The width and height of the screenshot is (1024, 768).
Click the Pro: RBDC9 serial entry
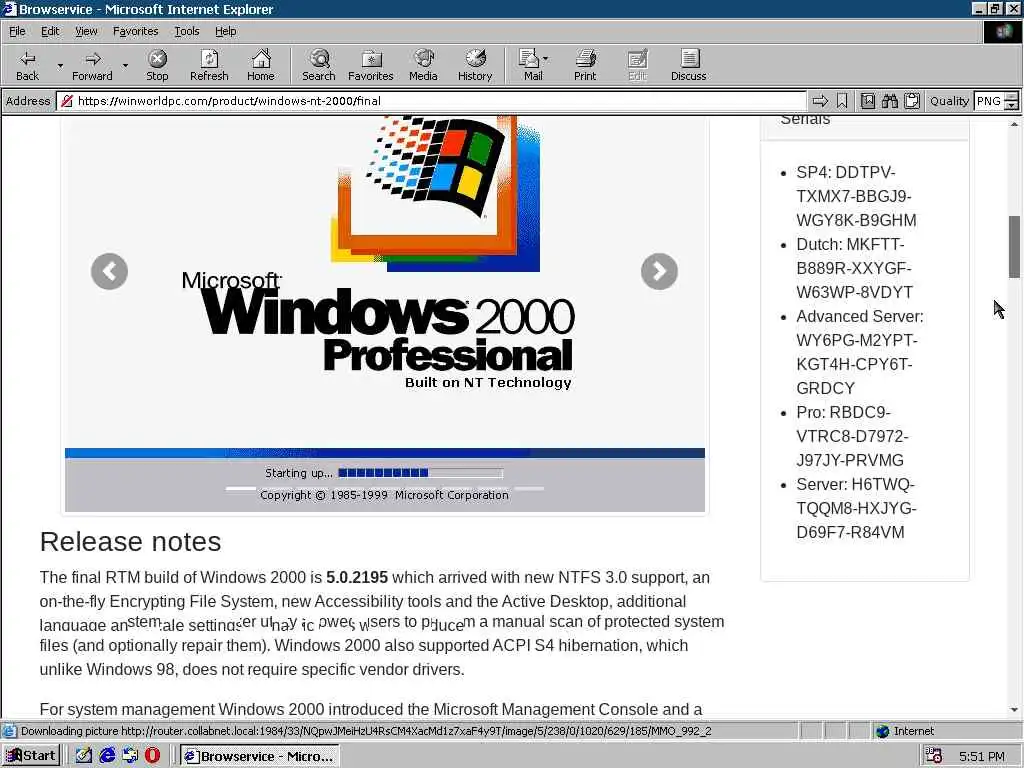(852, 436)
